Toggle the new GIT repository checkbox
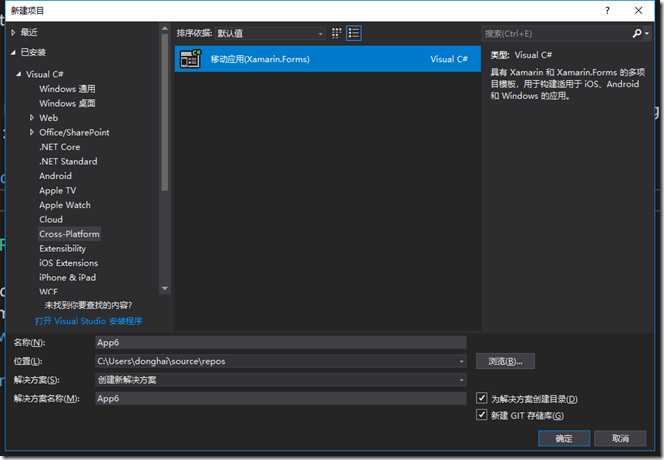Viewport: 664px width, 460px height. pyautogui.click(x=481, y=414)
